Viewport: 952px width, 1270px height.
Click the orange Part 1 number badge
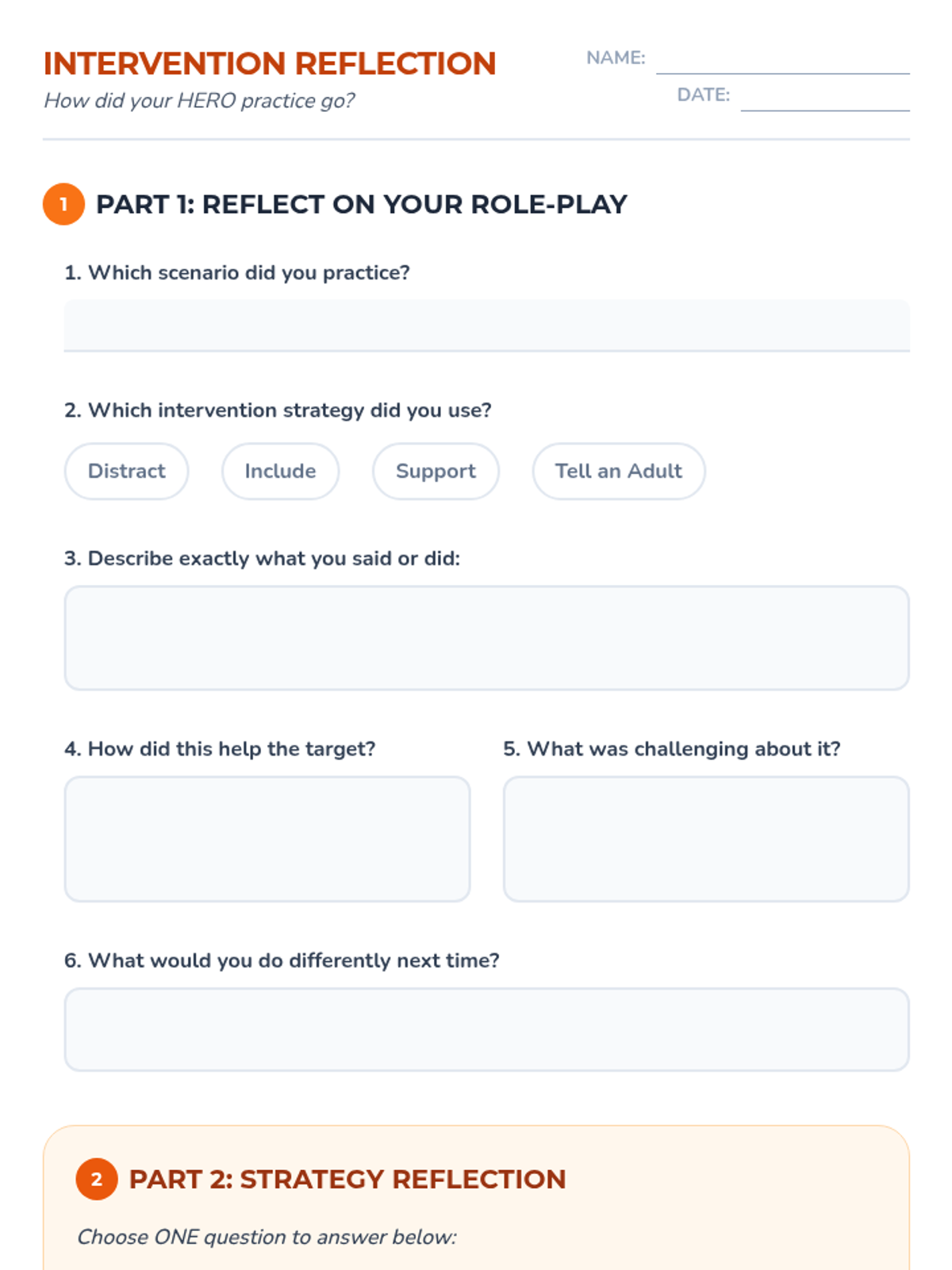63,204
